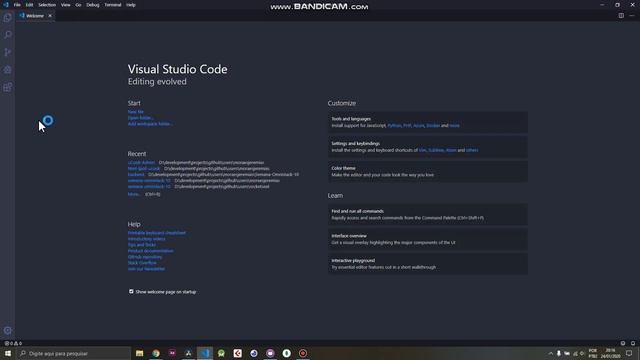Viewport: 640px width, 360px height.
Task: Open the Interface overview card
Action: pyautogui.click(x=427, y=239)
